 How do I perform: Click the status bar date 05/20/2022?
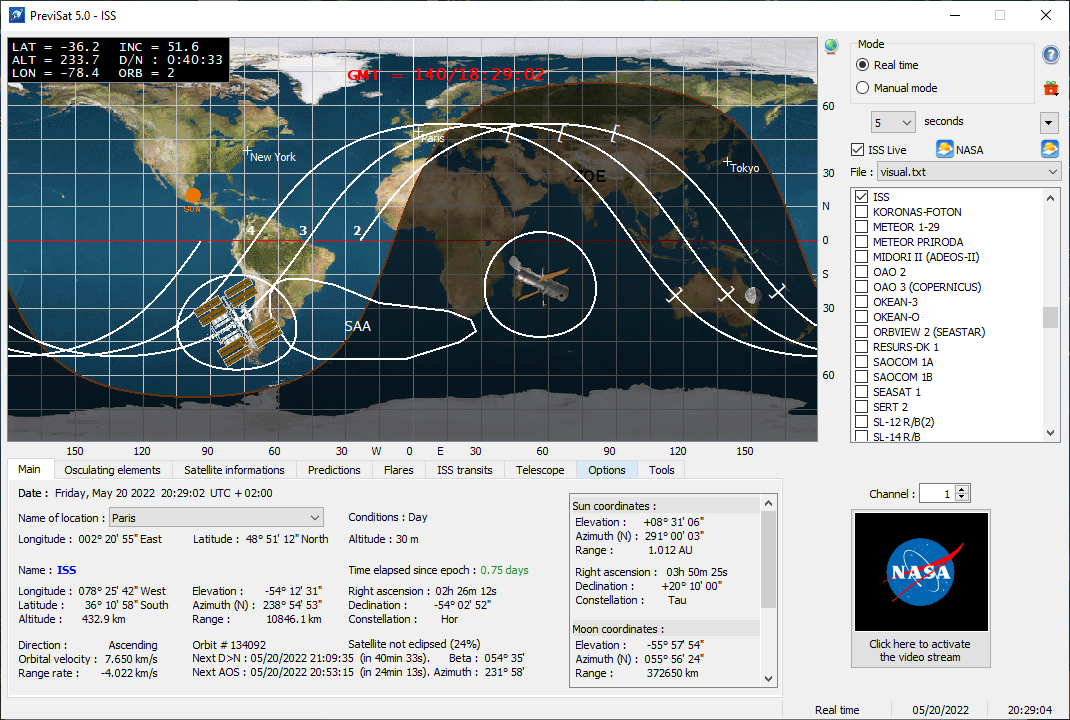coord(940,710)
